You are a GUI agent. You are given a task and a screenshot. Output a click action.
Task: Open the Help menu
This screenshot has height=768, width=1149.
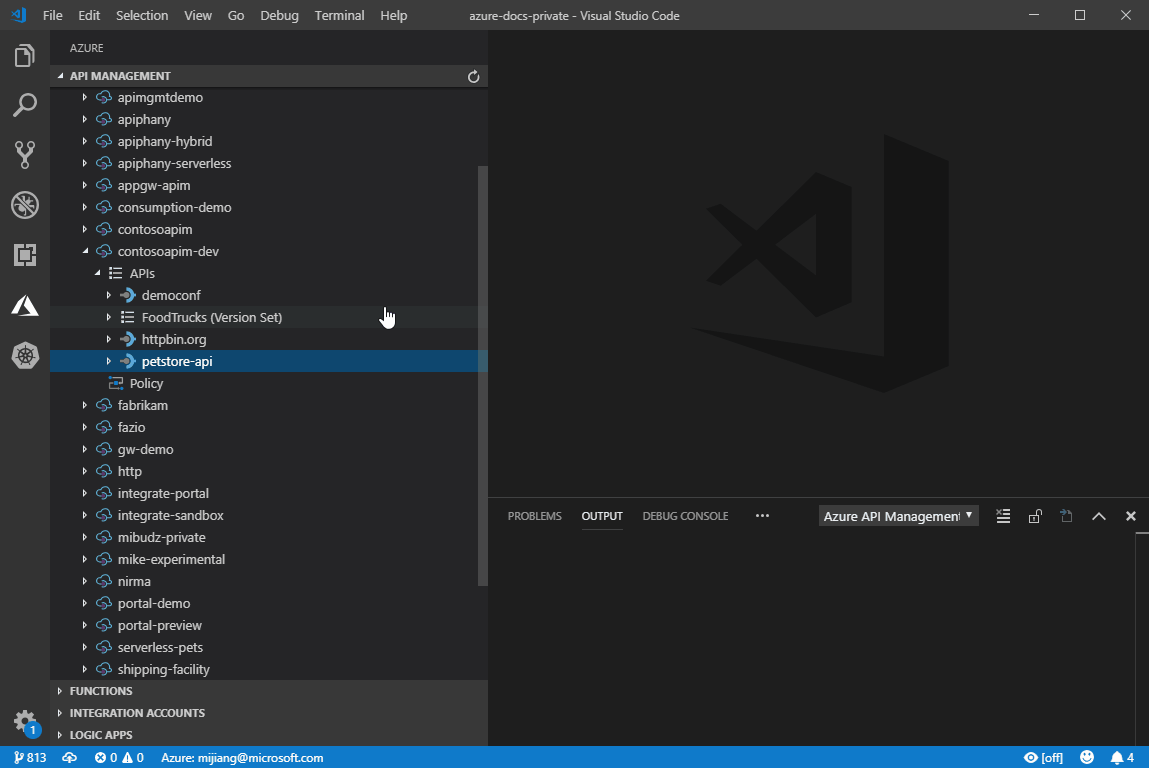point(394,15)
